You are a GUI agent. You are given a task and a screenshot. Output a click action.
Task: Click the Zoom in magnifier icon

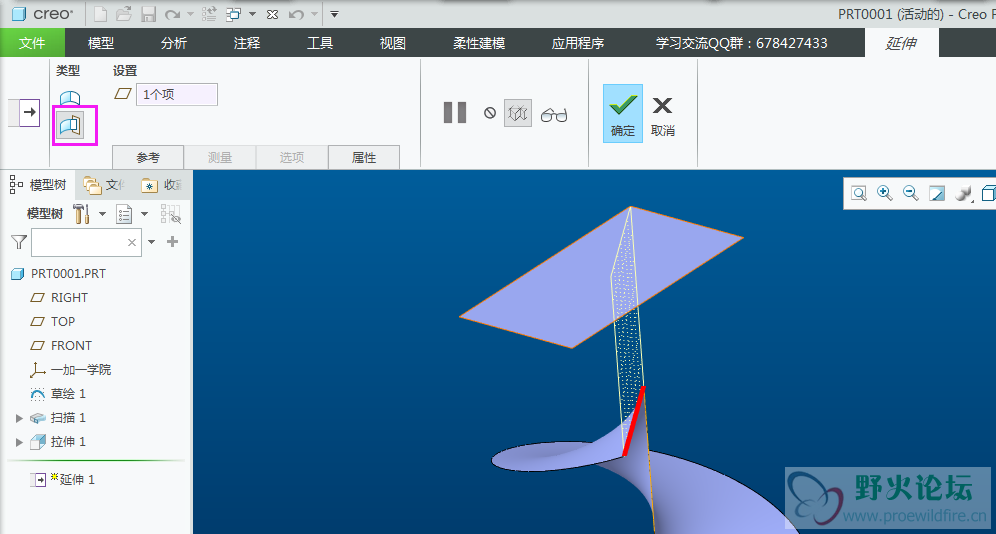click(885, 194)
